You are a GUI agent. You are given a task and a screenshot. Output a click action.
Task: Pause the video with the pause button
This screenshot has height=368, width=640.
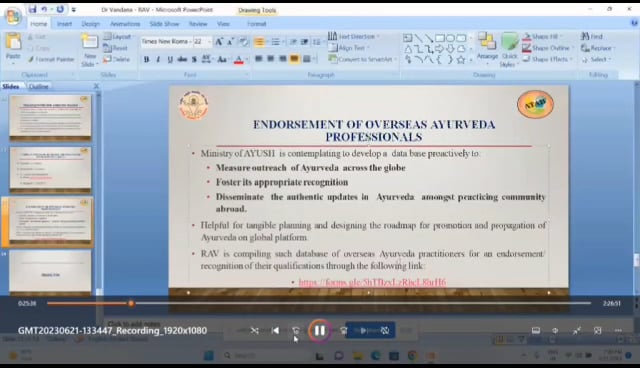coord(320,330)
